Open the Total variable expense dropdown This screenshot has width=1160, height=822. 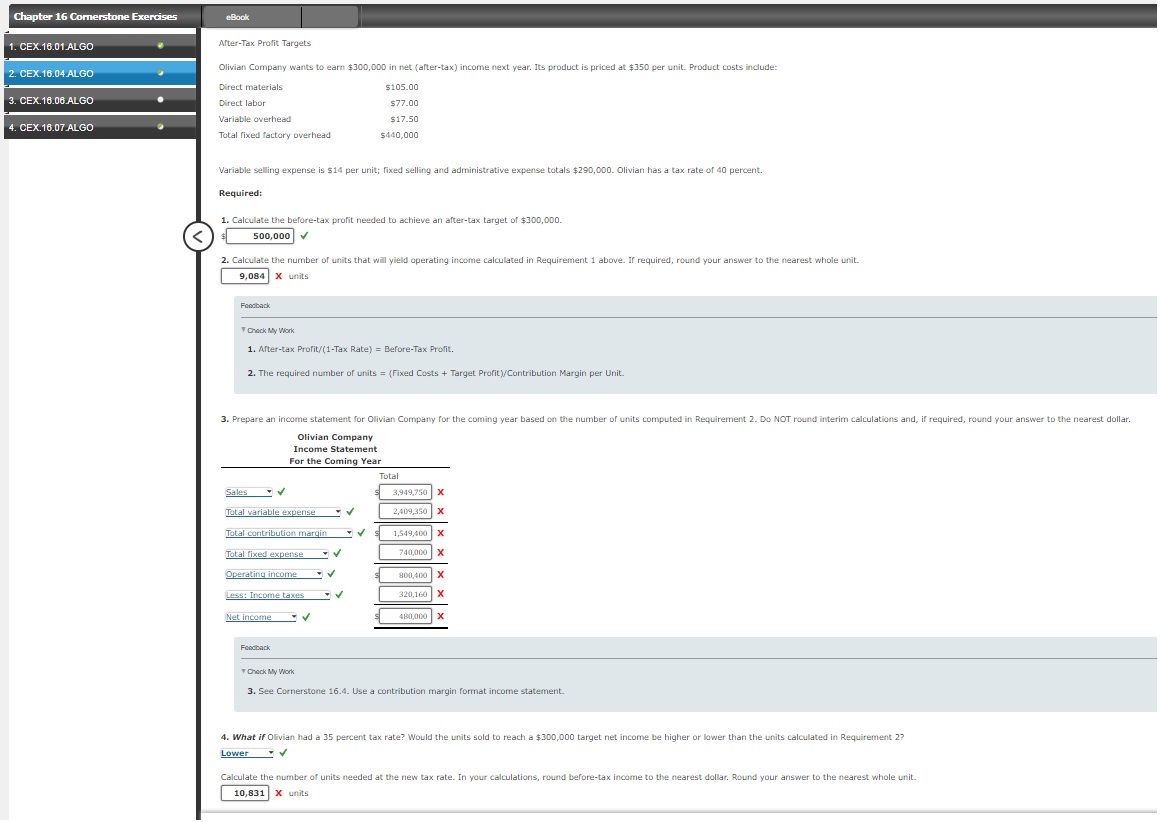click(283, 512)
